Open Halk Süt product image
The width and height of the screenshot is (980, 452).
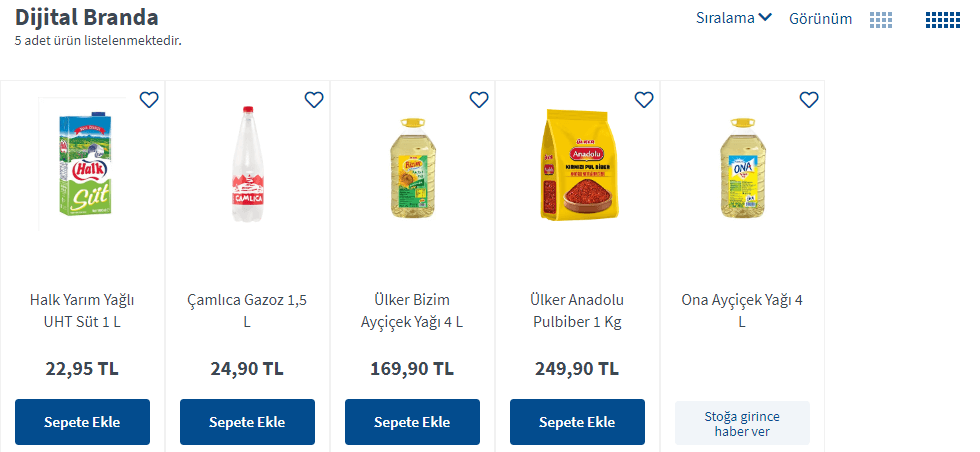(83, 165)
